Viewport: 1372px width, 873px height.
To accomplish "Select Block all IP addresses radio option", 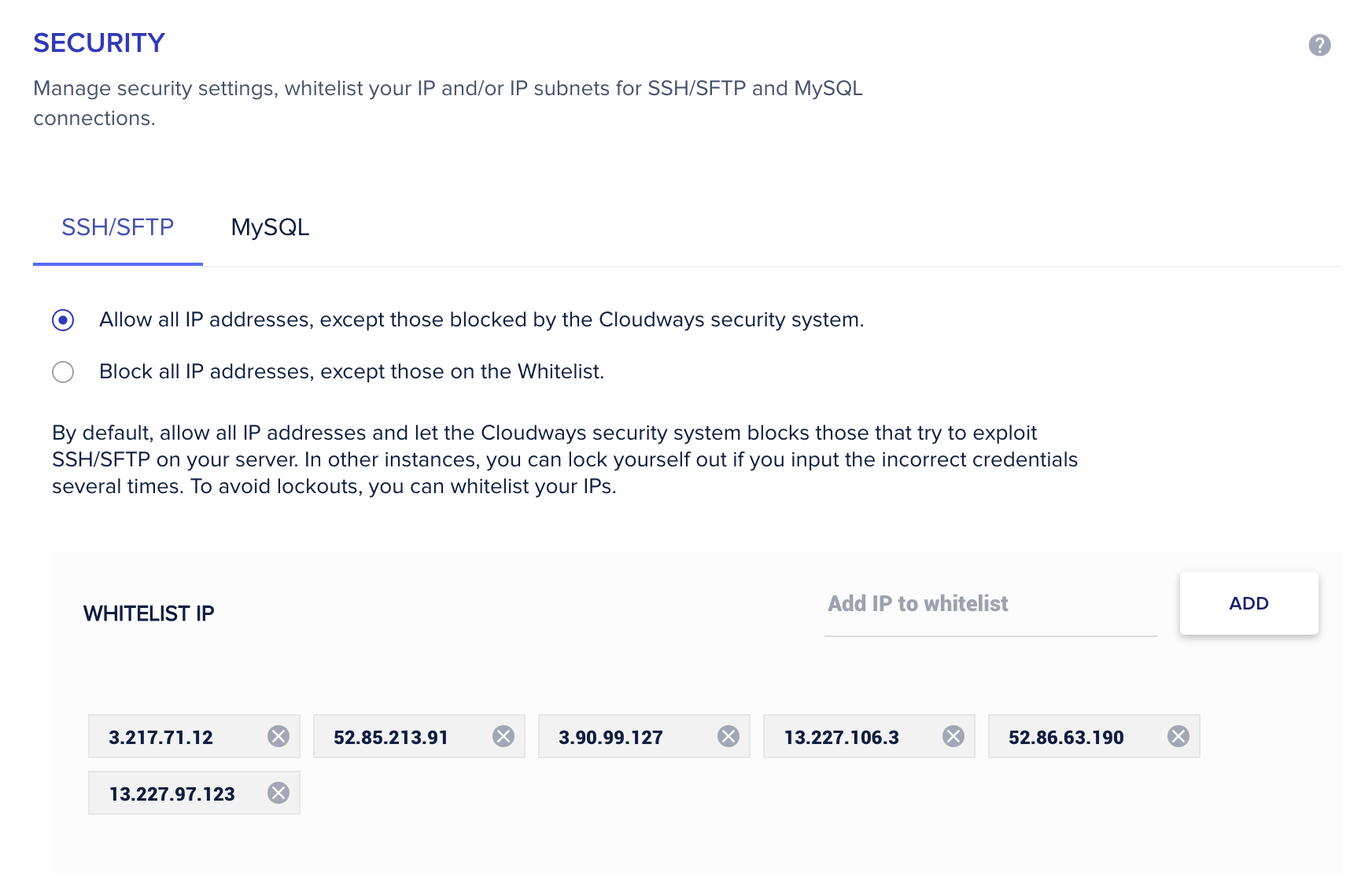I will [63, 372].
